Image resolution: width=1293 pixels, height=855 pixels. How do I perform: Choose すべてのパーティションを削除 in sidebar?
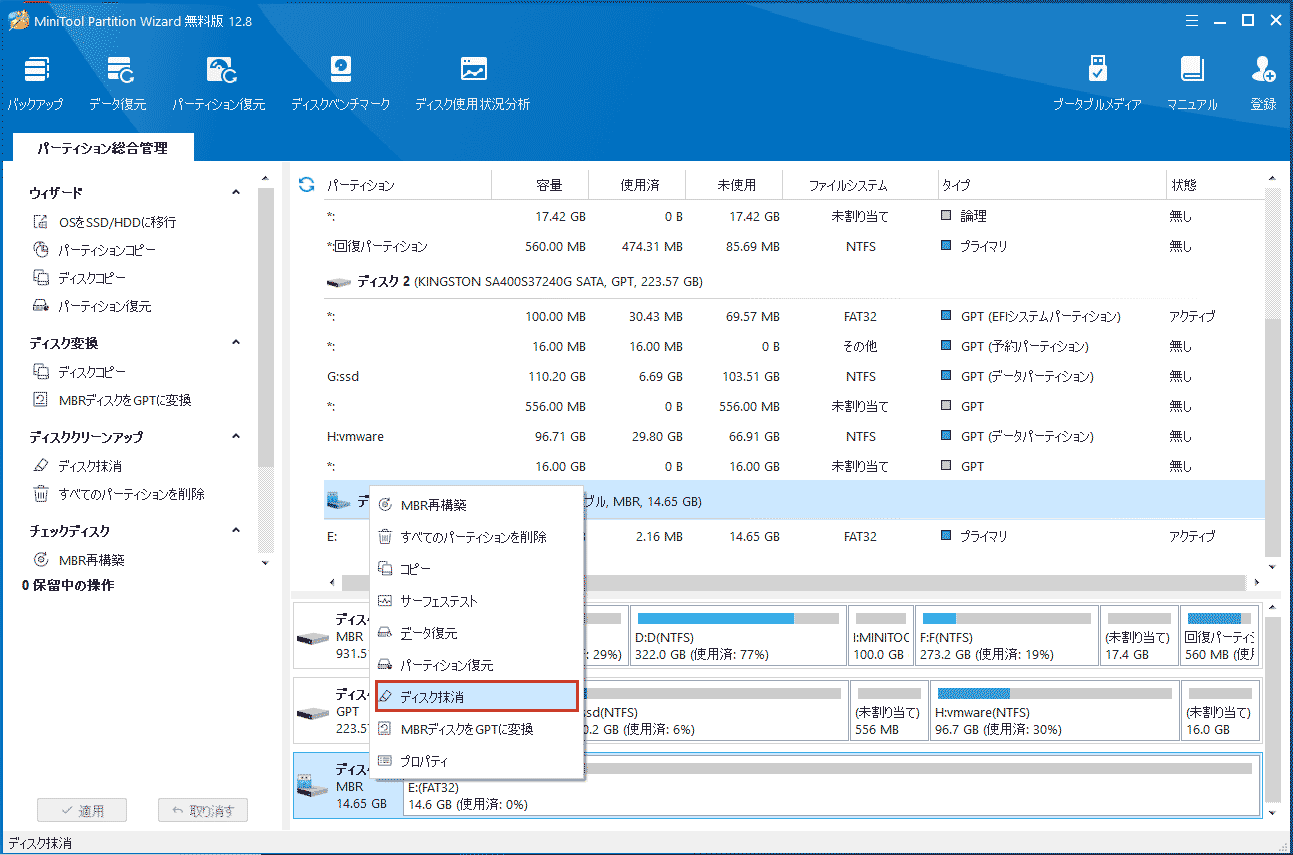pos(118,494)
